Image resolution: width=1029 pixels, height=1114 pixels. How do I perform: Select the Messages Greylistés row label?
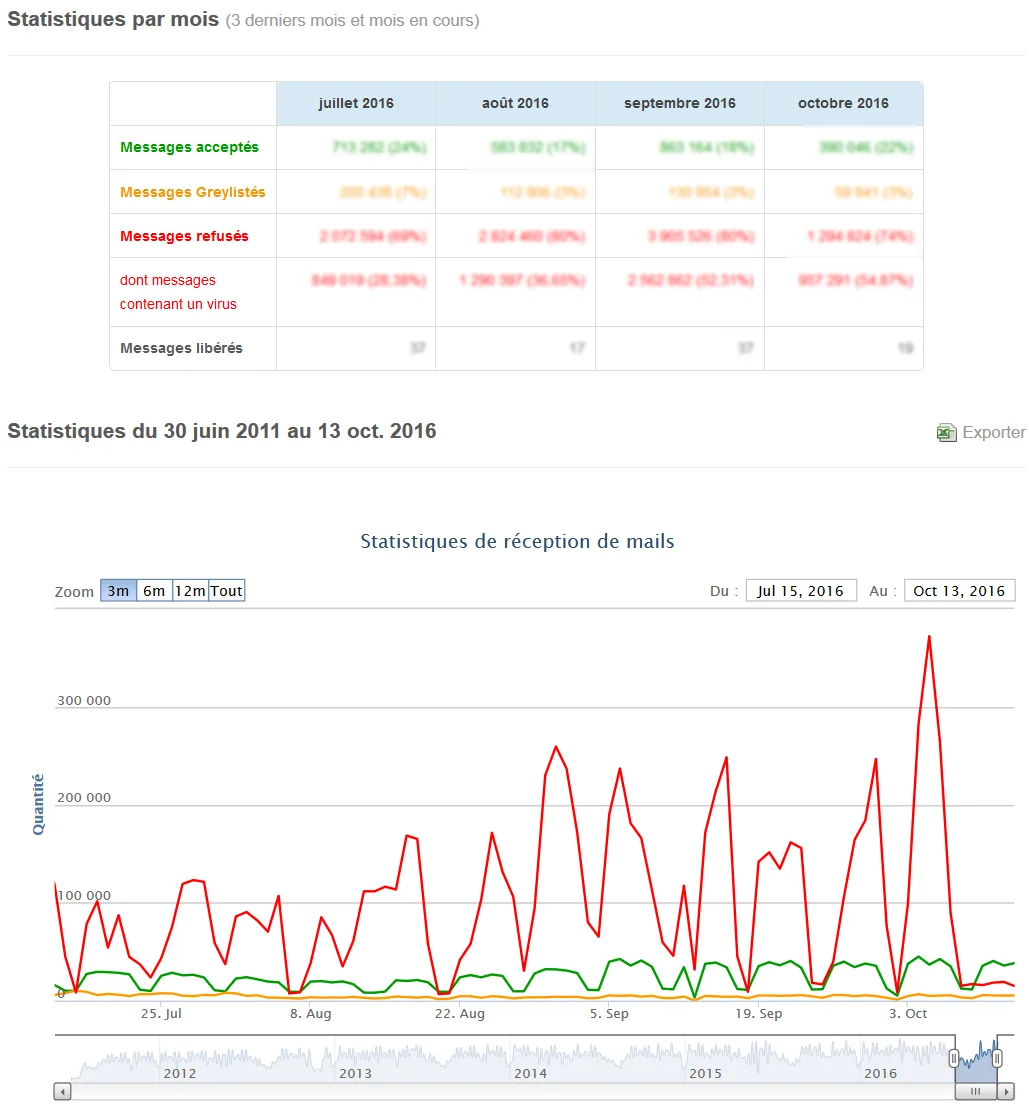(193, 192)
